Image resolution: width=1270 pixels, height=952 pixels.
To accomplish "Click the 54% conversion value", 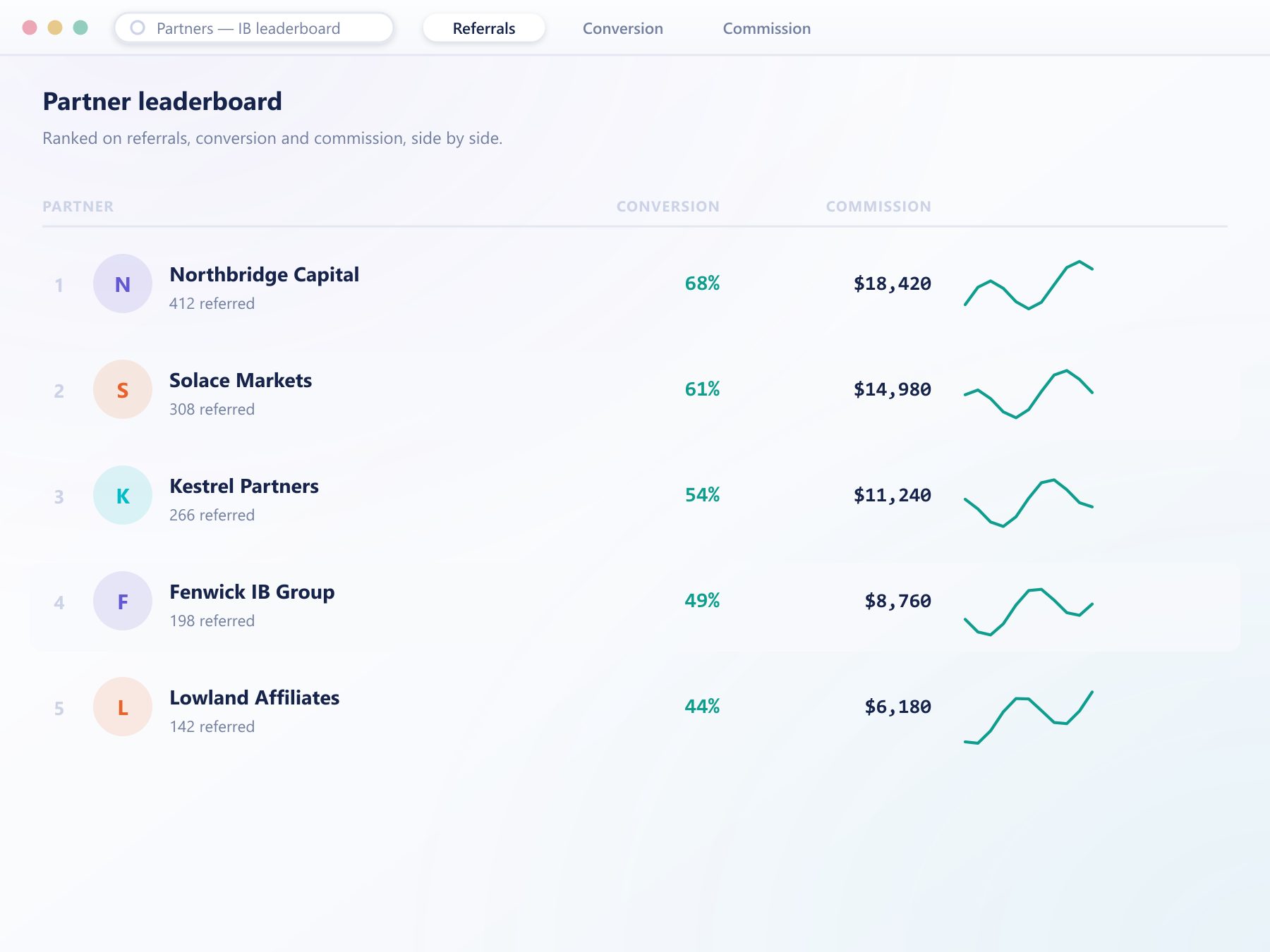I will [702, 495].
